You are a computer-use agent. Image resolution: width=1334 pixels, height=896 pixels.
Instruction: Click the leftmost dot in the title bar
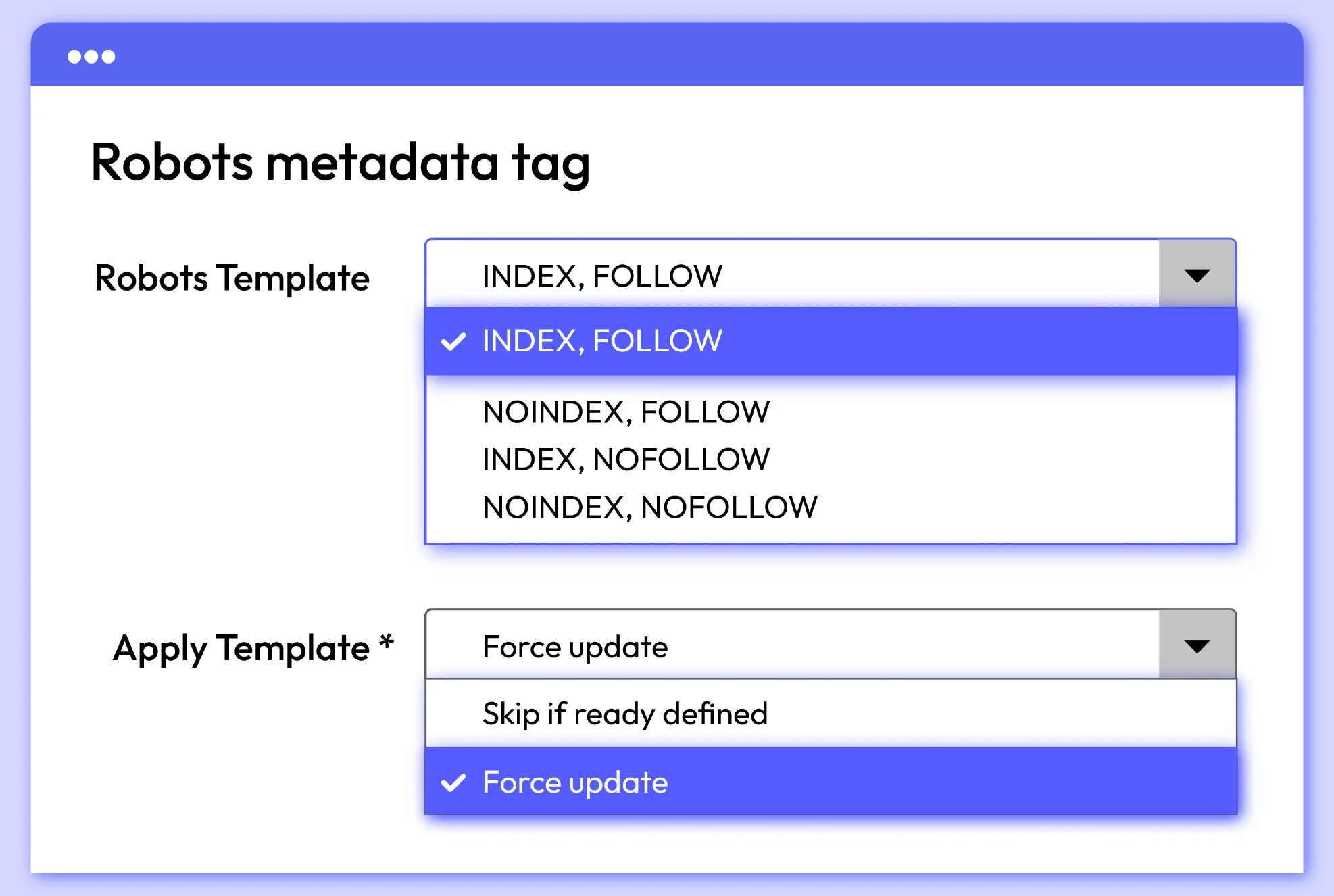pyautogui.click(x=74, y=57)
